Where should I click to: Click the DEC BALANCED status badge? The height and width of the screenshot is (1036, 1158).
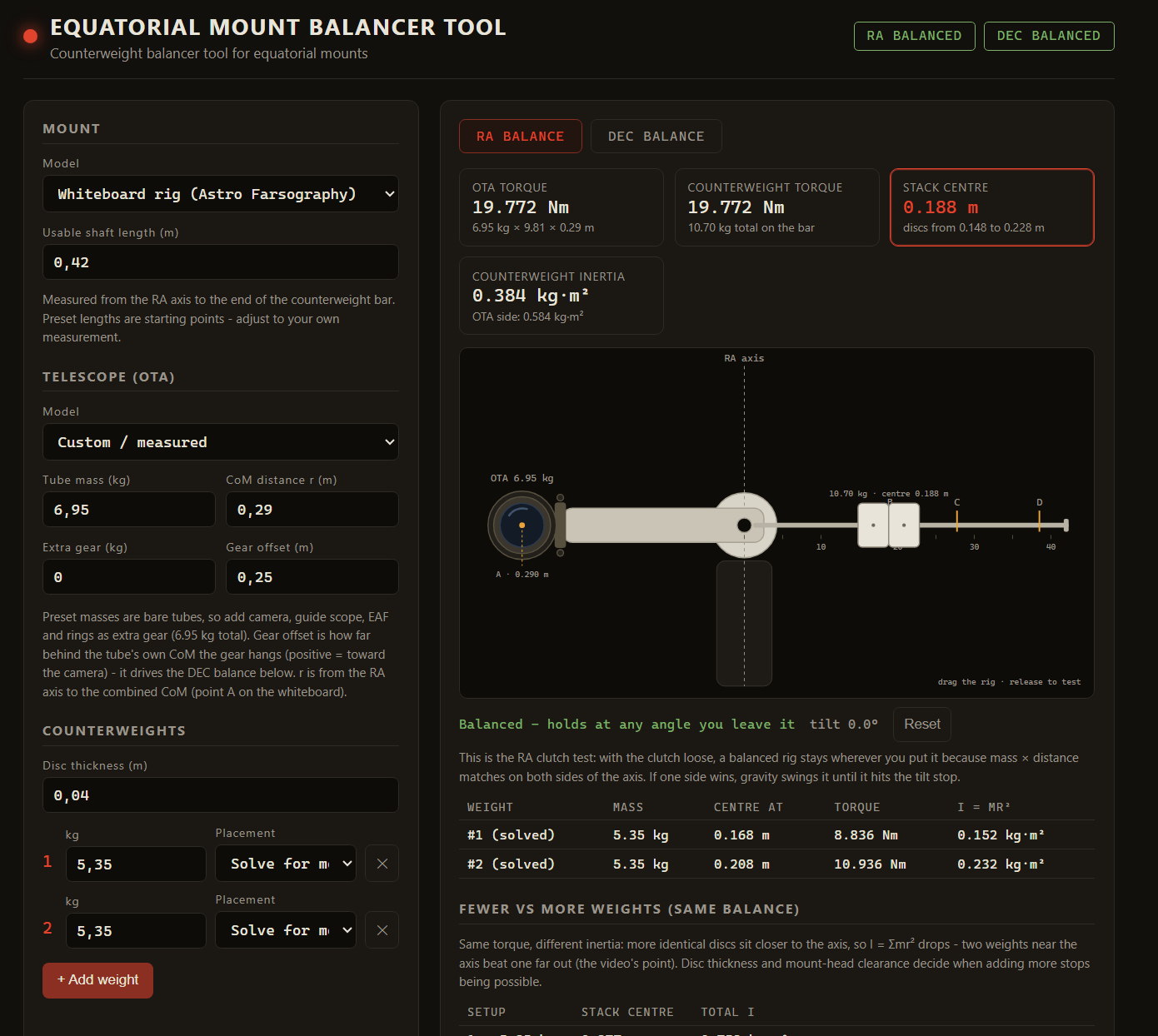[1049, 36]
